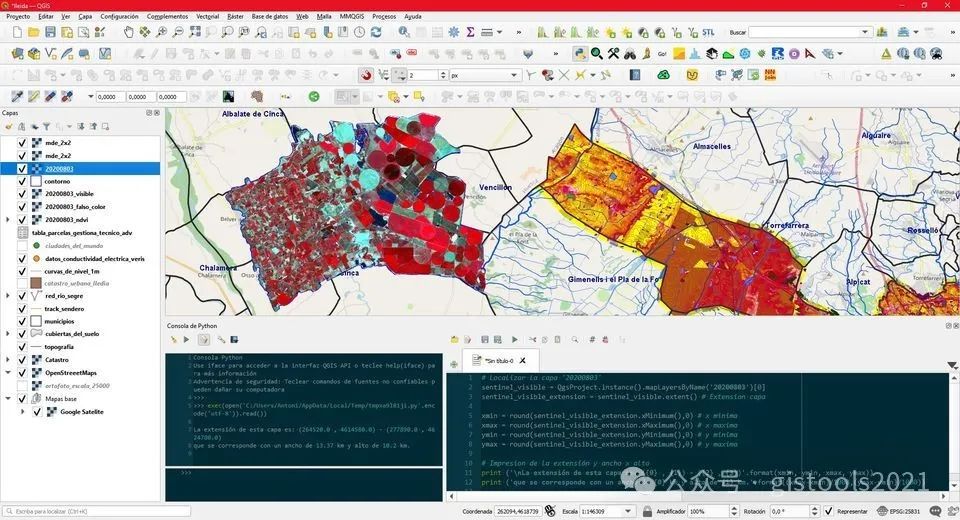
Task: Click the NN Join plugin icon
Action: 770,75
